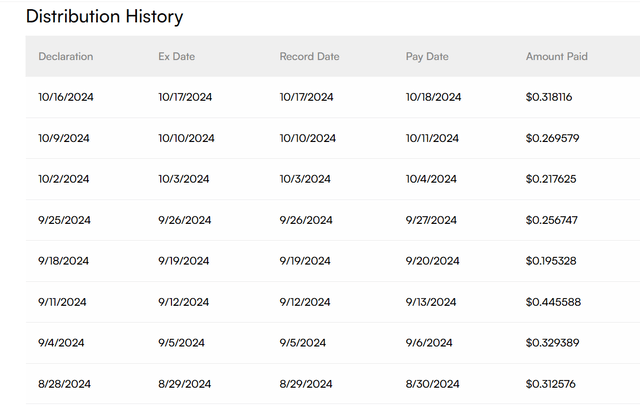Select the 9/5/2024 ex date cell

point(181,343)
